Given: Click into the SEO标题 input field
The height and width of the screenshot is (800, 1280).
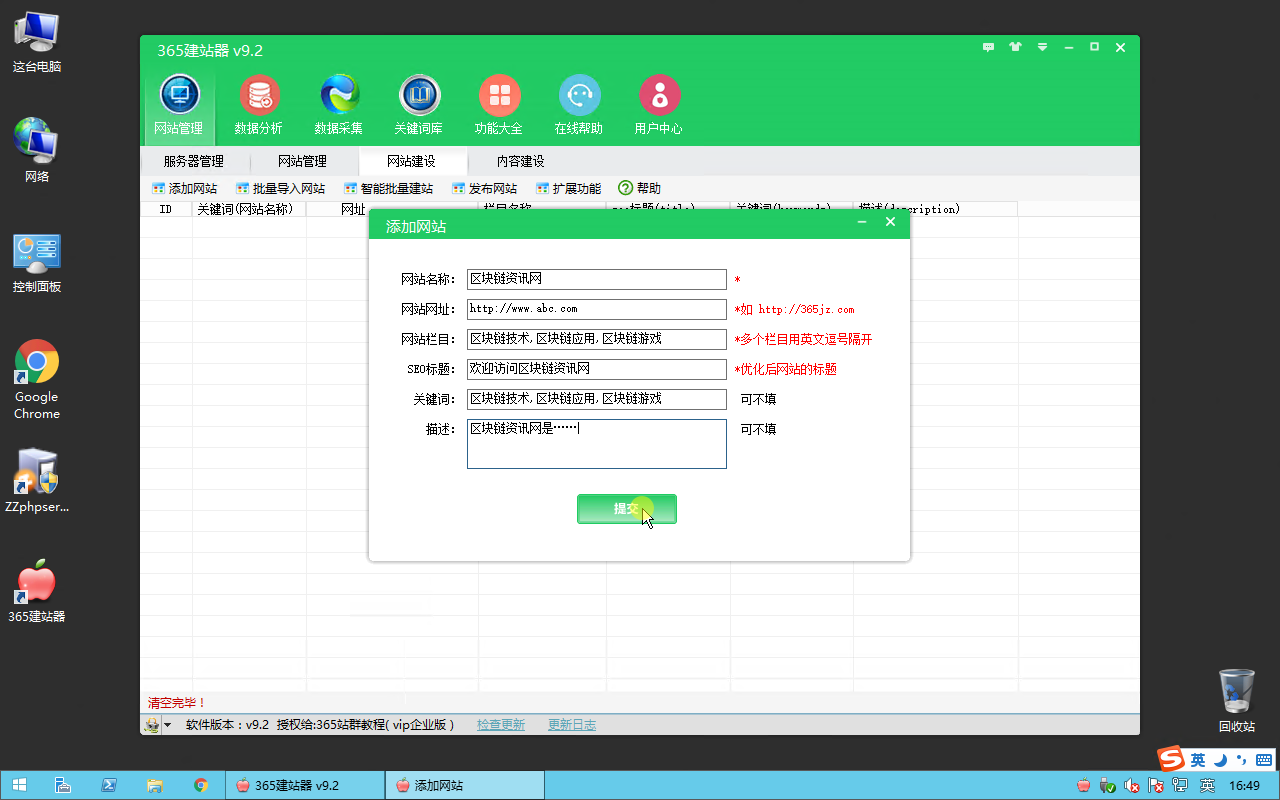Looking at the screenshot, I should [x=596, y=369].
